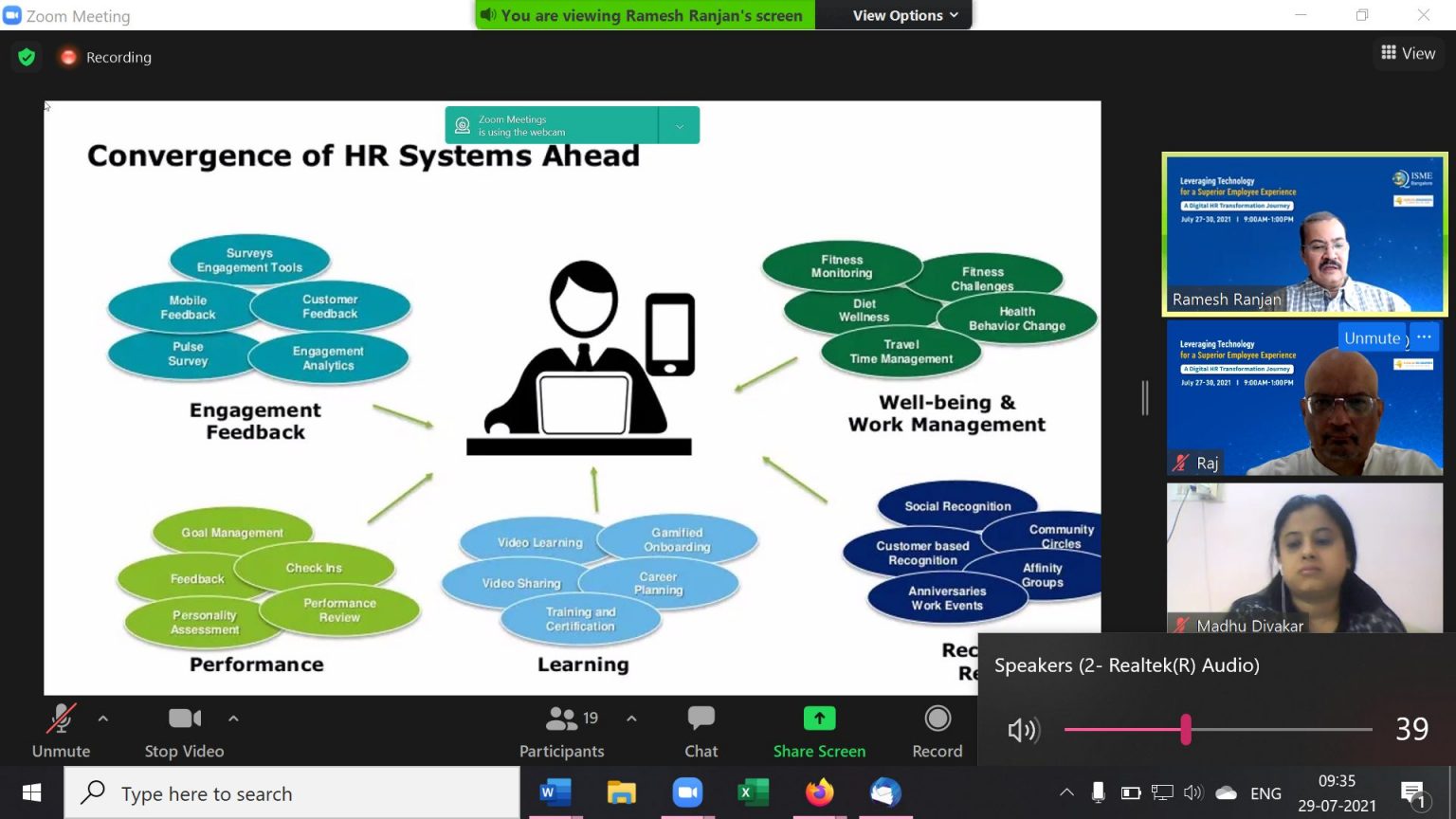
Task: Click the Windows search box
Action: [292, 793]
